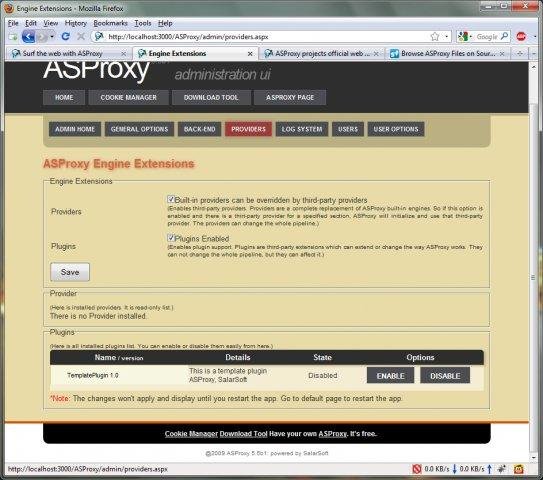
Task: Click the 'Disabled' state cell
Action: click(322, 375)
